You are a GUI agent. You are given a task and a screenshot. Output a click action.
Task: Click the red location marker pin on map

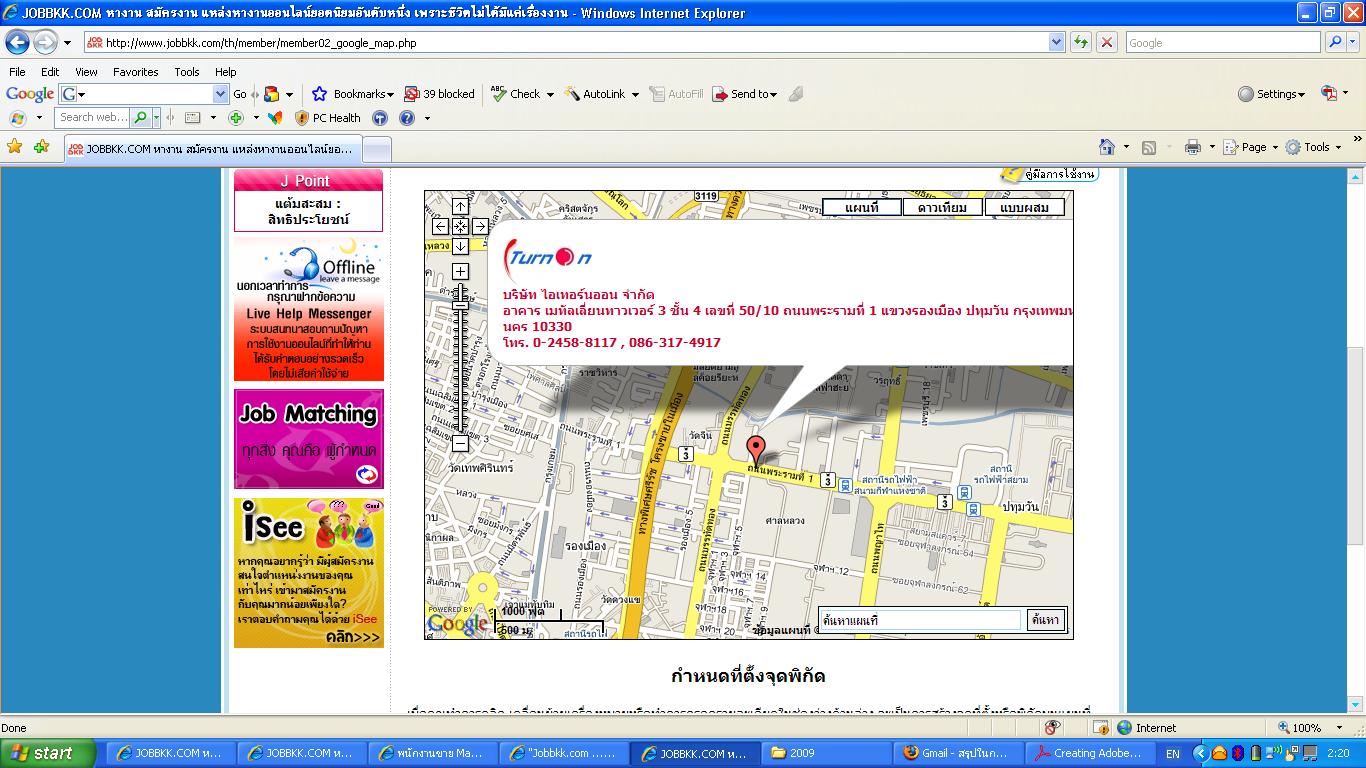(756, 449)
